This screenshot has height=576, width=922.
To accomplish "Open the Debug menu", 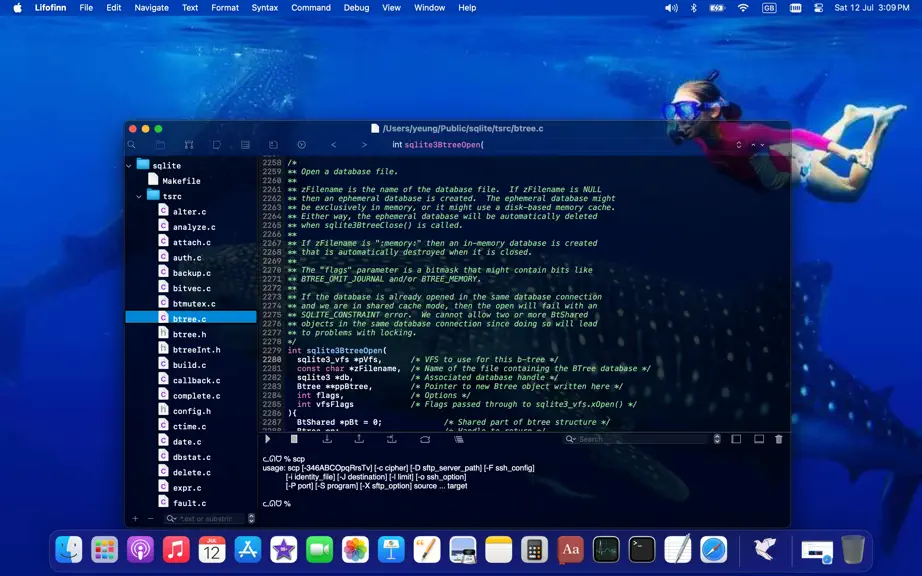I will click(x=356, y=8).
